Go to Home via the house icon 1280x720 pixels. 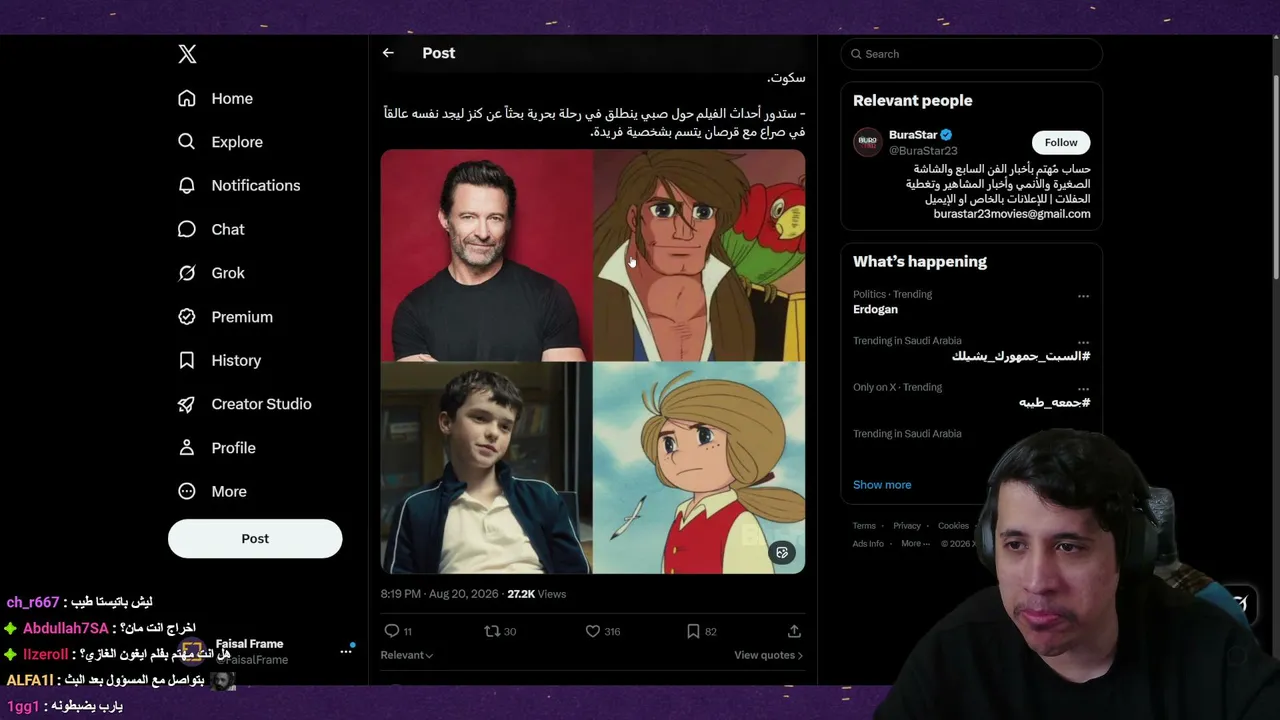(x=187, y=98)
